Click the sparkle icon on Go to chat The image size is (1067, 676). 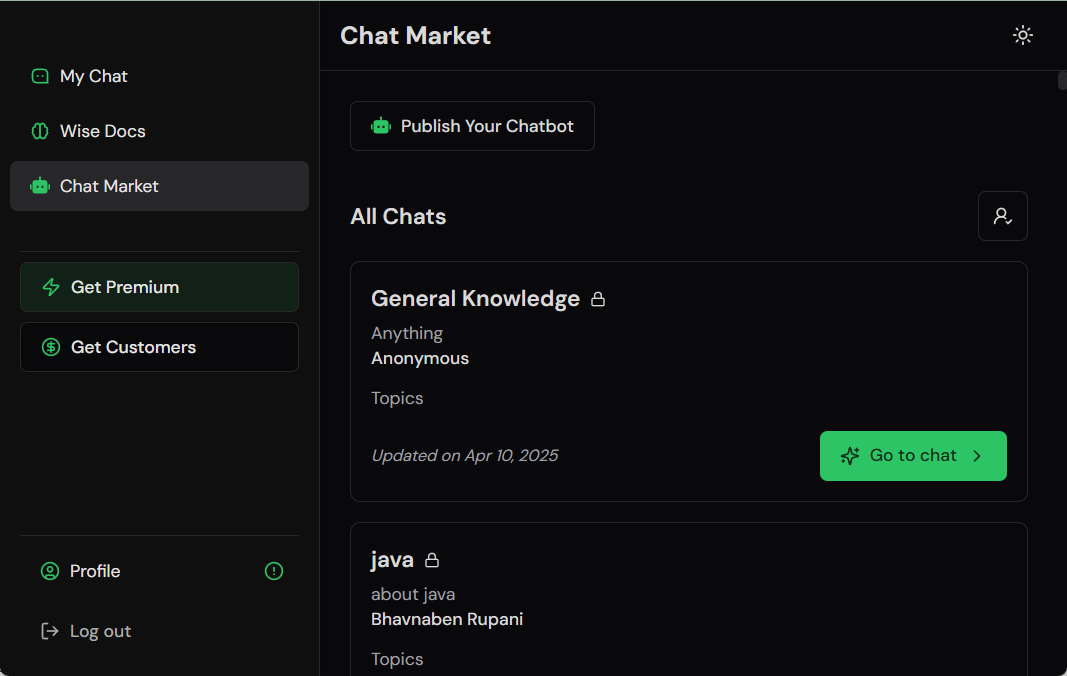(850, 456)
